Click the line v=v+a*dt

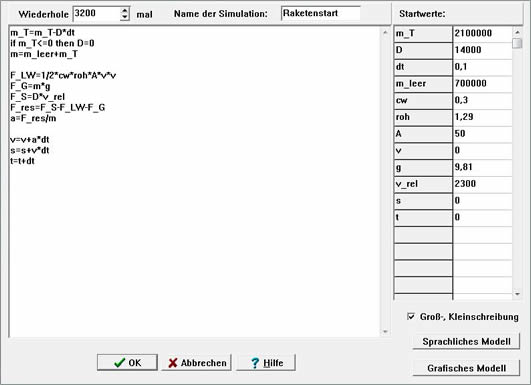[x=30, y=140]
